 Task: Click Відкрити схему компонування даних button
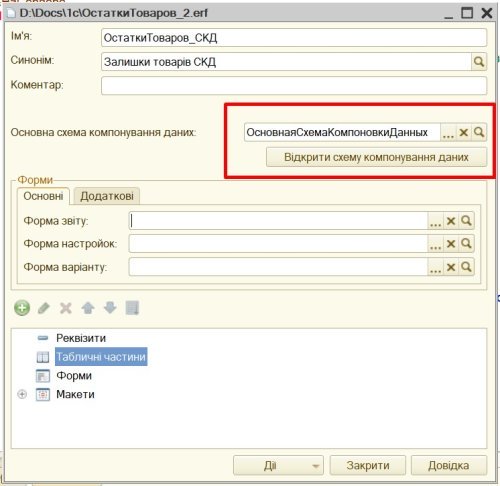coord(376,157)
